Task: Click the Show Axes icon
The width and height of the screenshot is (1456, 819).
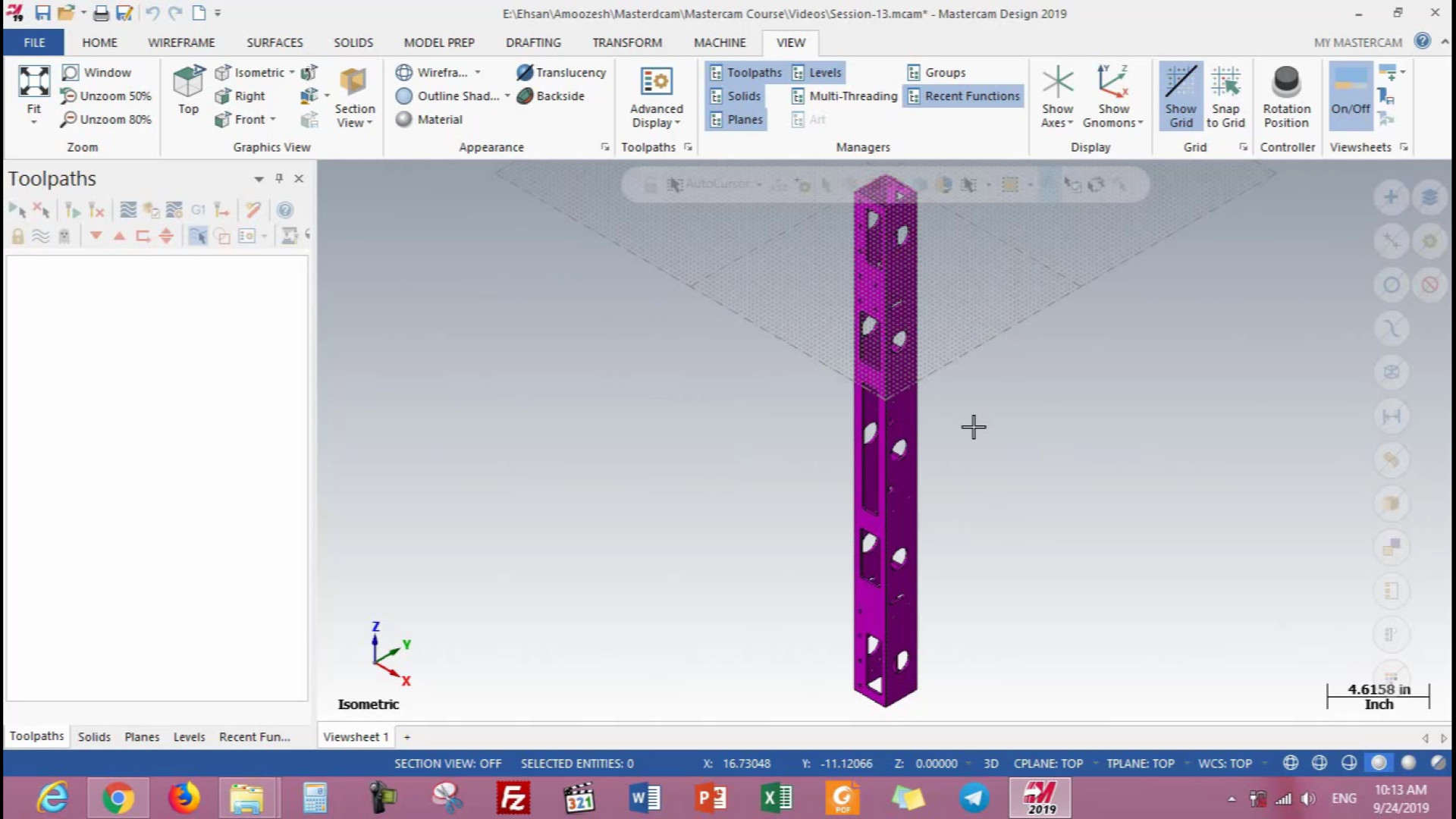Action: click(x=1057, y=82)
